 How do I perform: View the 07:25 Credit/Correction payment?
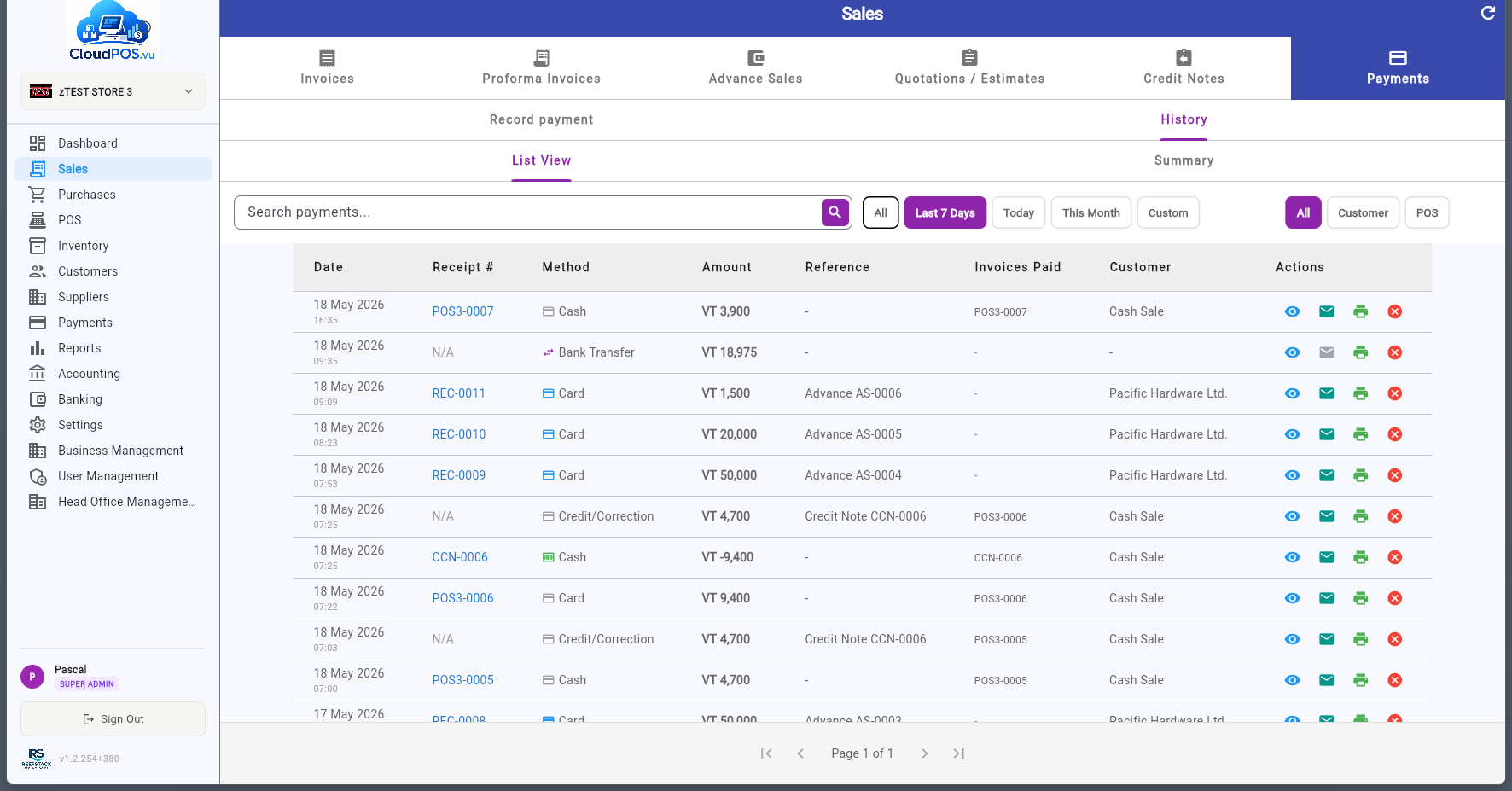(1293, 516)
